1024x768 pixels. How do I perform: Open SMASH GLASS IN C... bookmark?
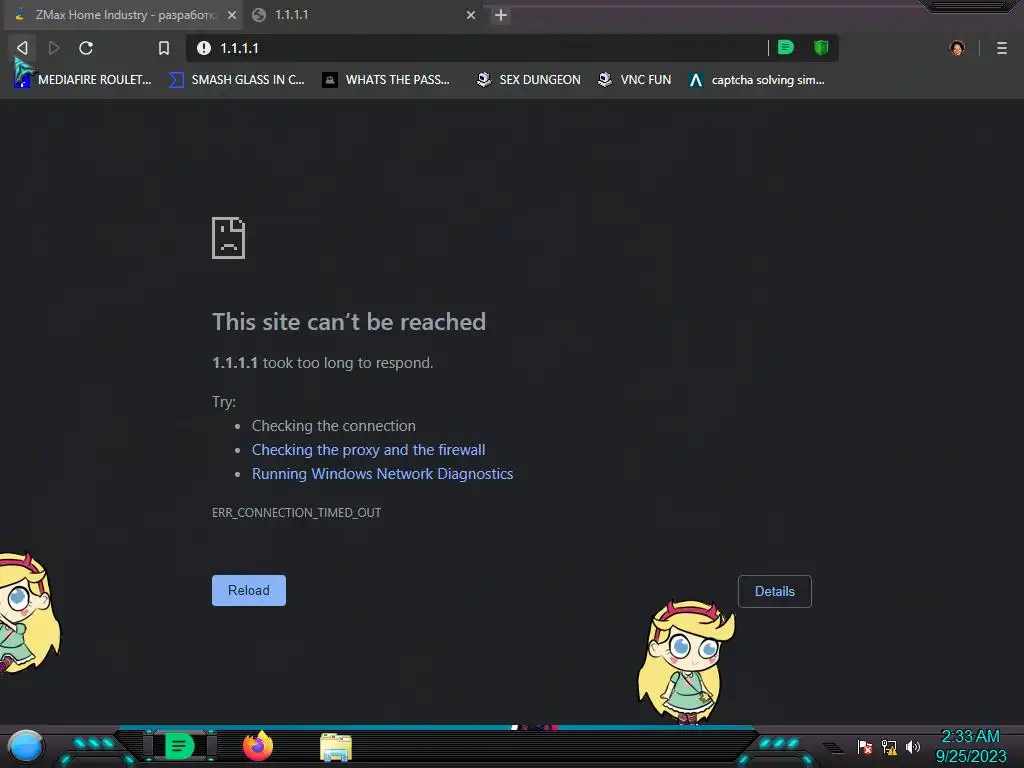point(237,80)
